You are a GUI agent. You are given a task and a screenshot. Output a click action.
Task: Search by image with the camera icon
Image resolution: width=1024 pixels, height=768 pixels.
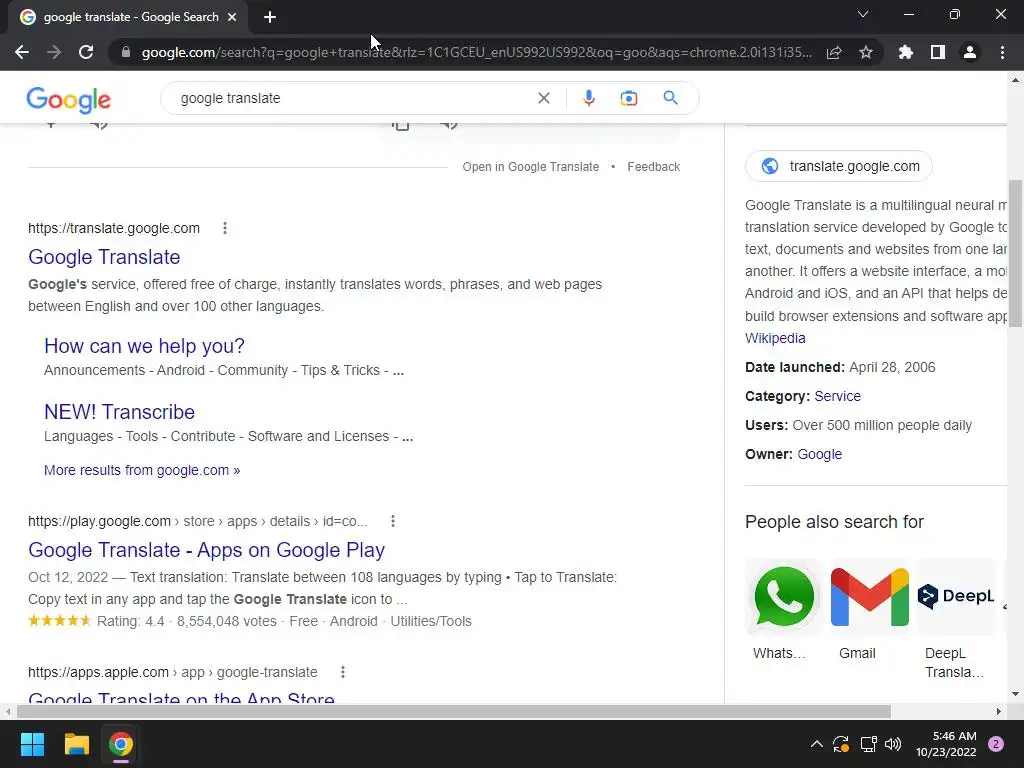(628, 98)
